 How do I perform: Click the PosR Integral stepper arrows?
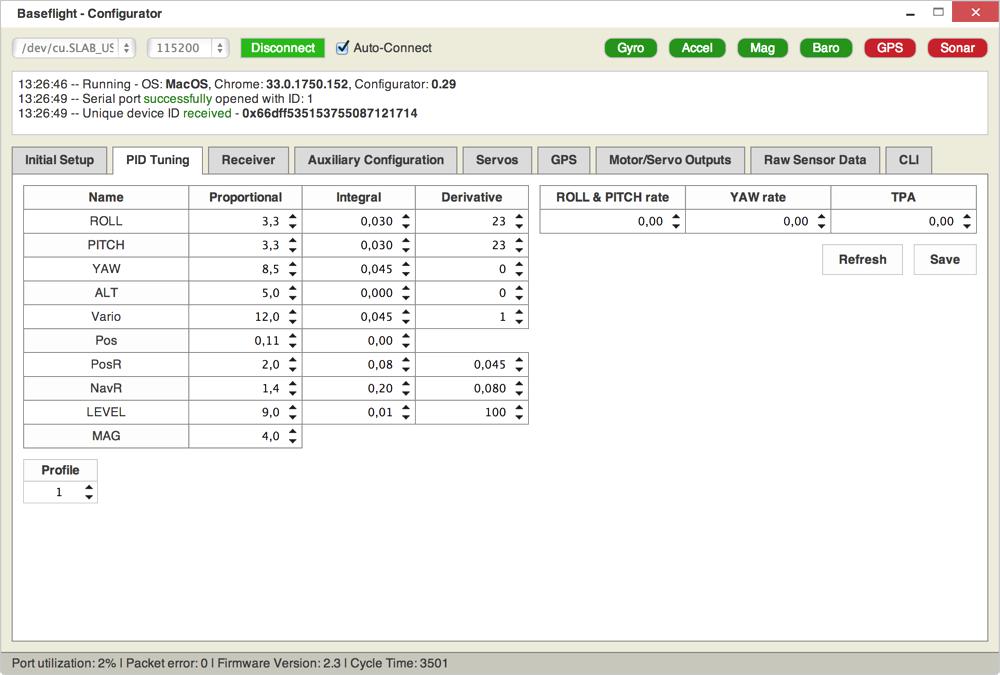pyautogui.click(x=406, y=364)
